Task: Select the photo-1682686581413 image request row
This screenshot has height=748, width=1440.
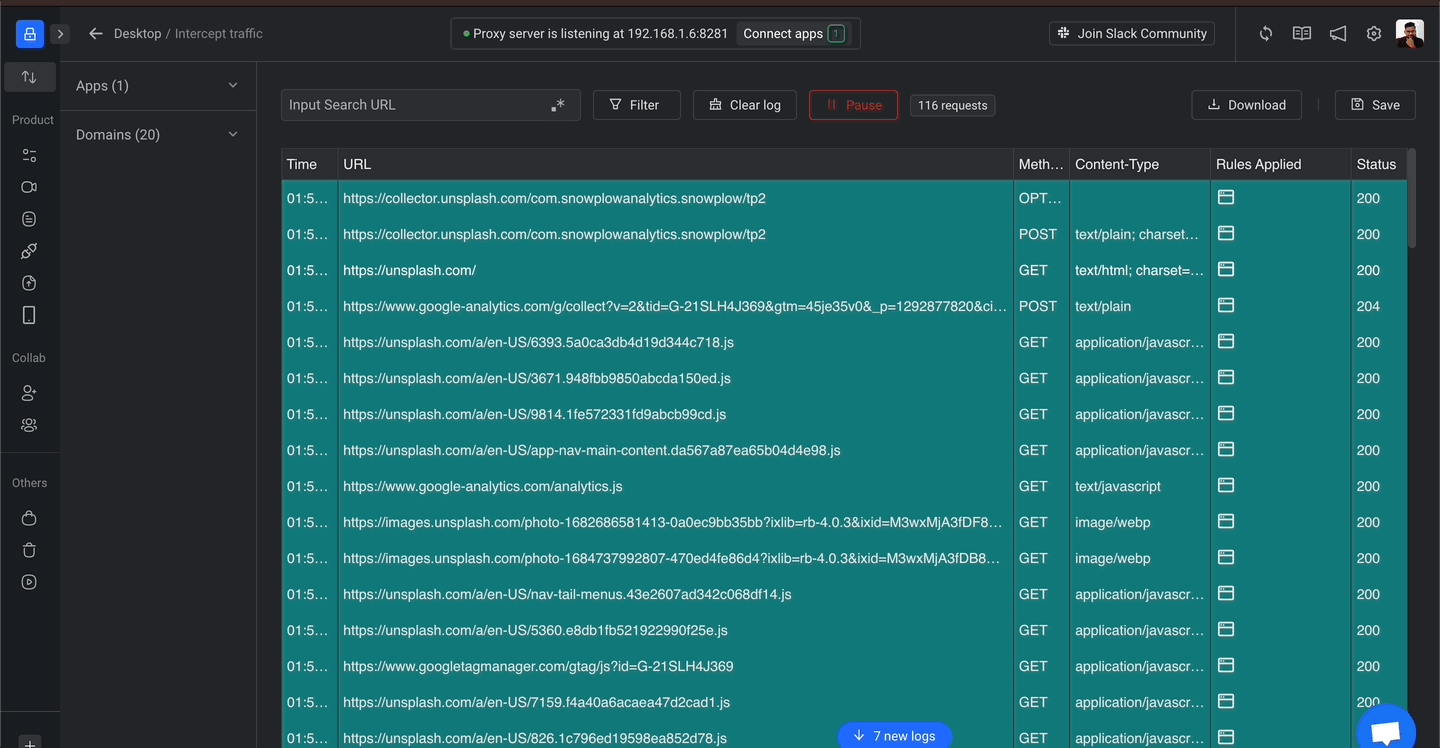Action: click(844, 522)
